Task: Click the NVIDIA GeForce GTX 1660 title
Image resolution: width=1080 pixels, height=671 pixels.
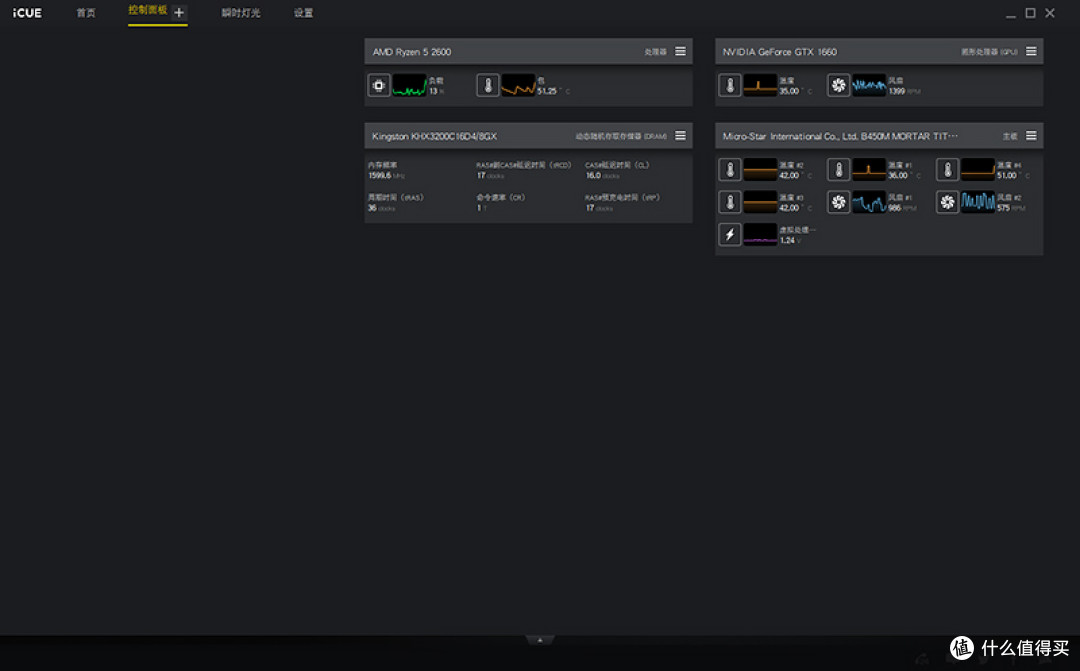Action: [780, 52]
